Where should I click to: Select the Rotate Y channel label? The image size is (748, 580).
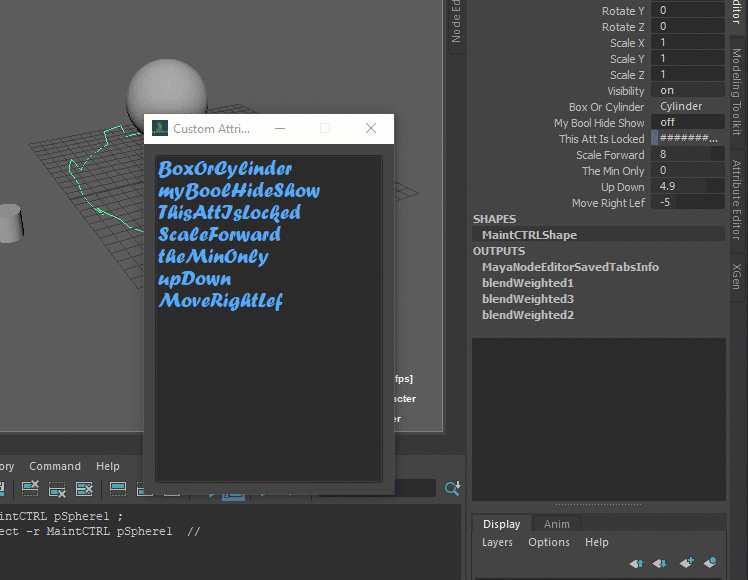[x=623, y=11]
